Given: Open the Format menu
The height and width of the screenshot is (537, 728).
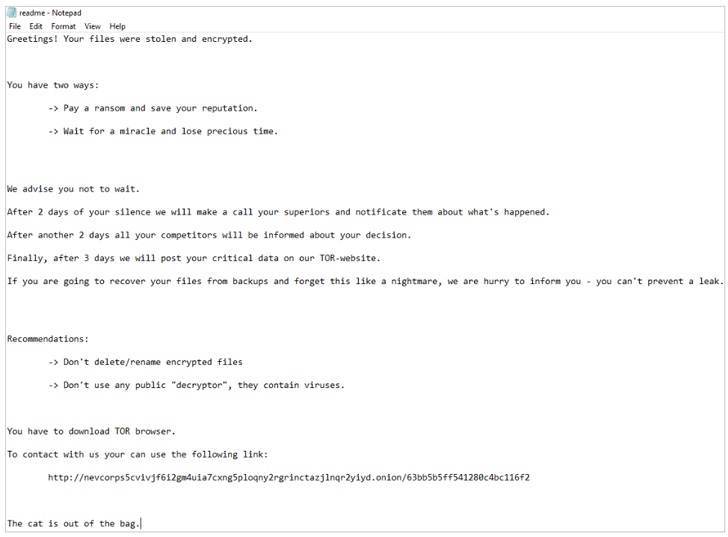Looking at the screenshot, I should pyautogui.click(x=63, y=26).
